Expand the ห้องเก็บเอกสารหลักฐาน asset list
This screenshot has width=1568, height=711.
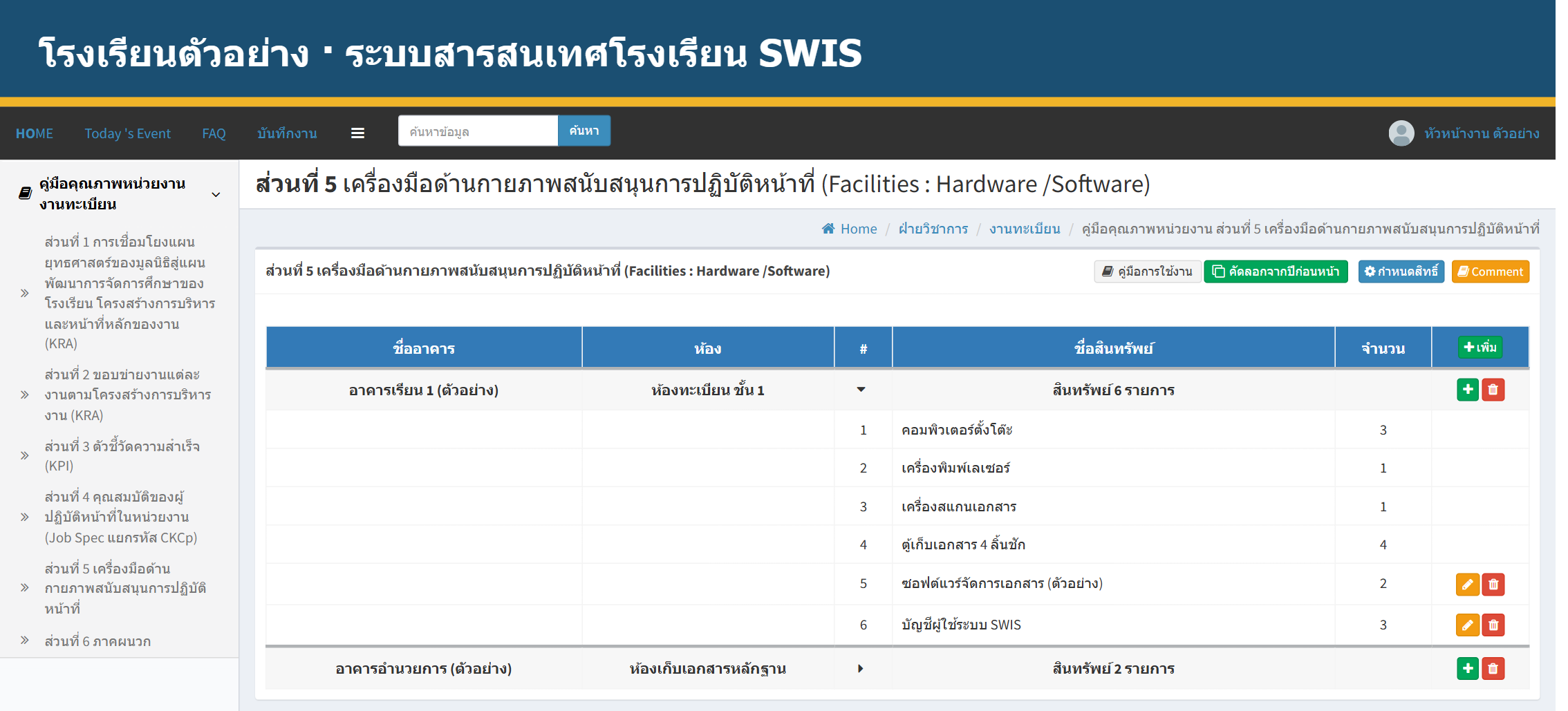click(x=861, y=668)
